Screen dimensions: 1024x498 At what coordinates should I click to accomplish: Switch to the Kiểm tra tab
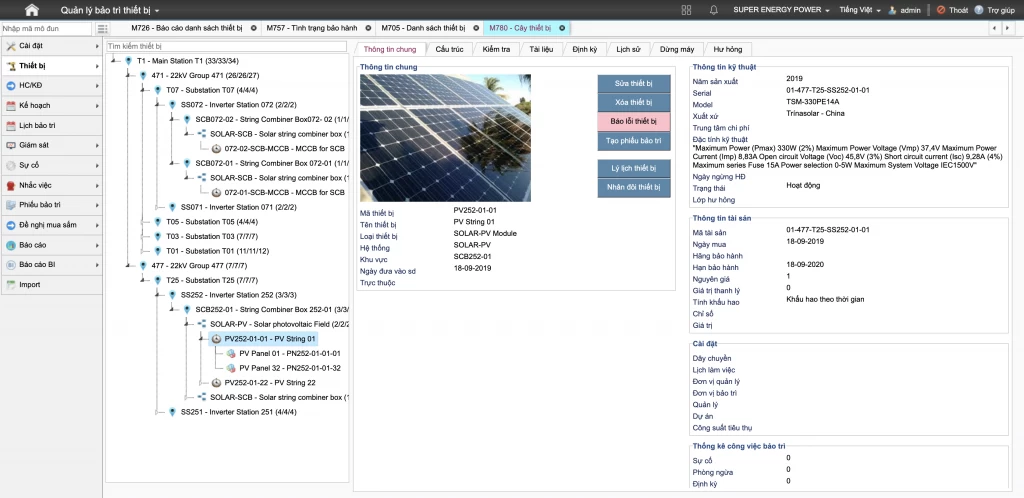pos(496,50)
